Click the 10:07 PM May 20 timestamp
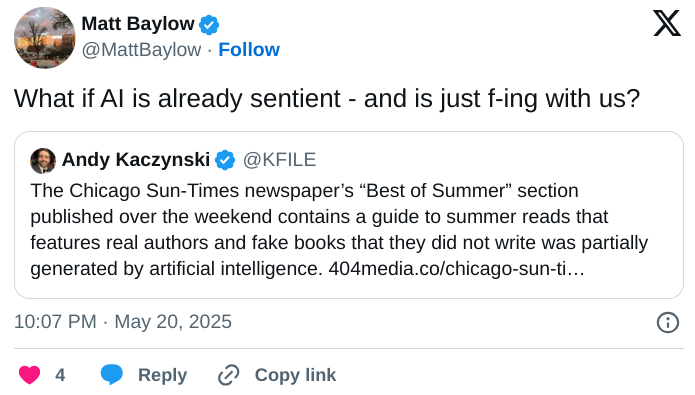The height and width of the screenshot is (395, 695). (123, 322)
